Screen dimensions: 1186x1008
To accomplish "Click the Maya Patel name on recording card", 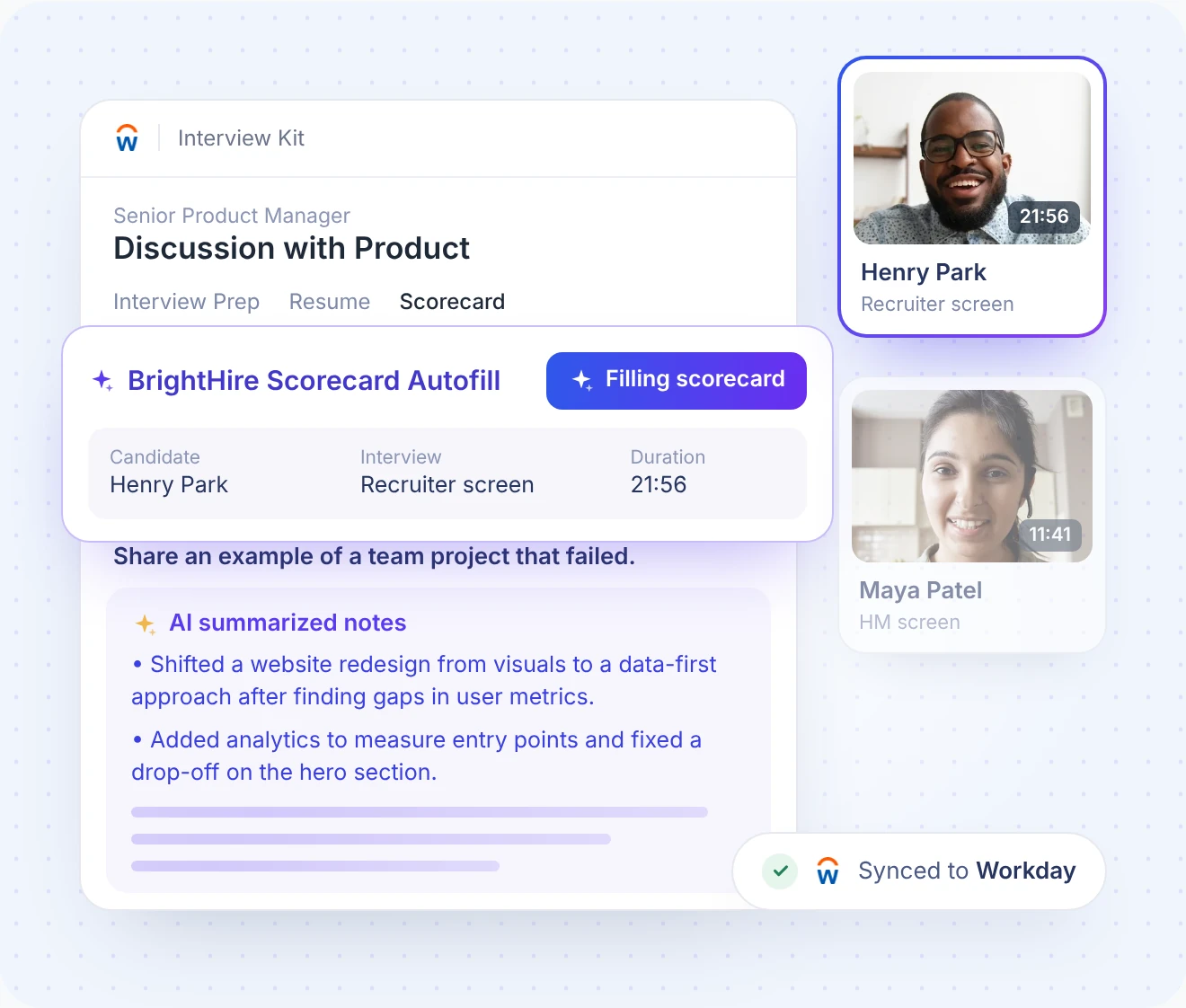I will click(x=920, y=590).
